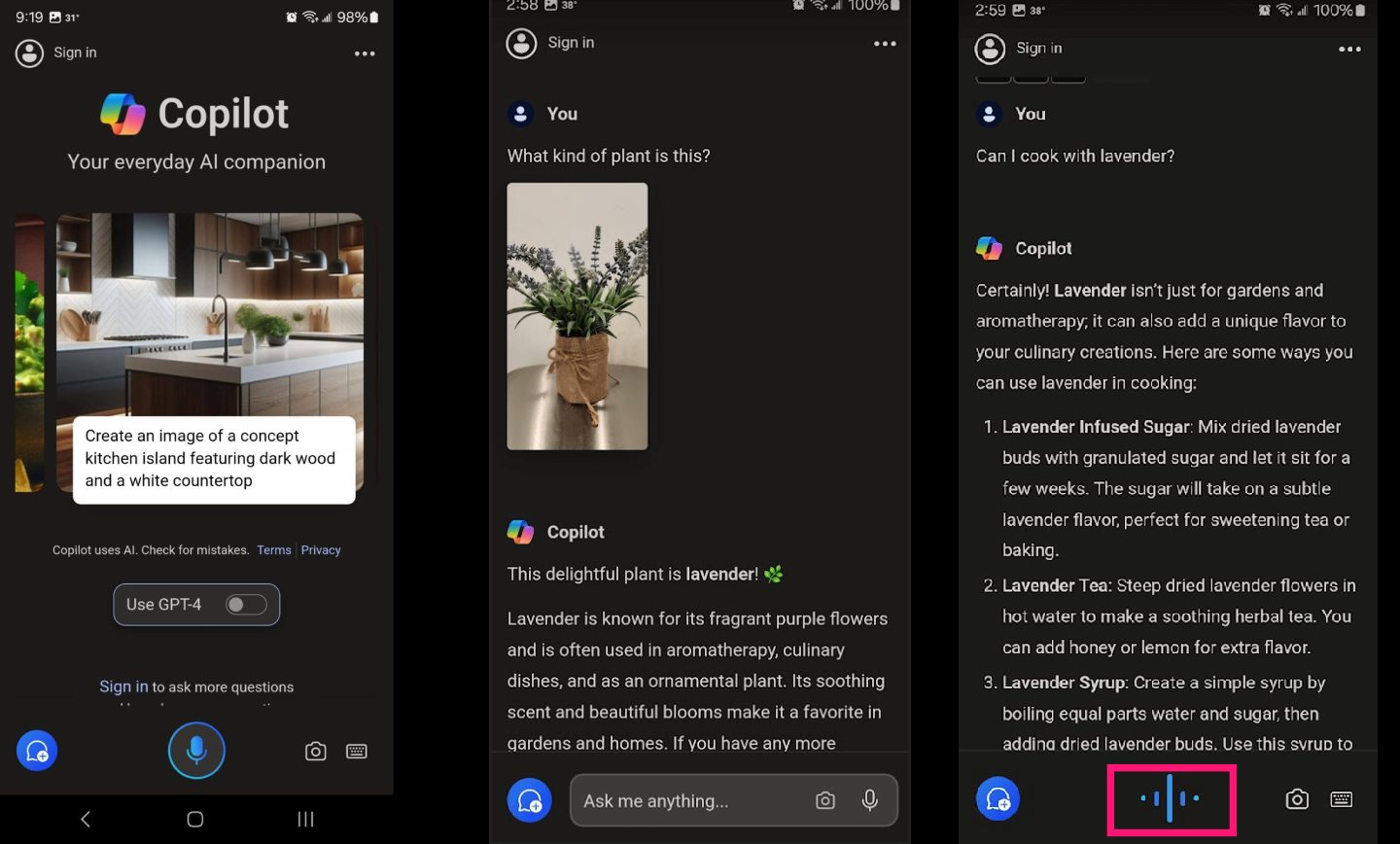Tap 'Lavender Syrup' list item

[1169, 713]
